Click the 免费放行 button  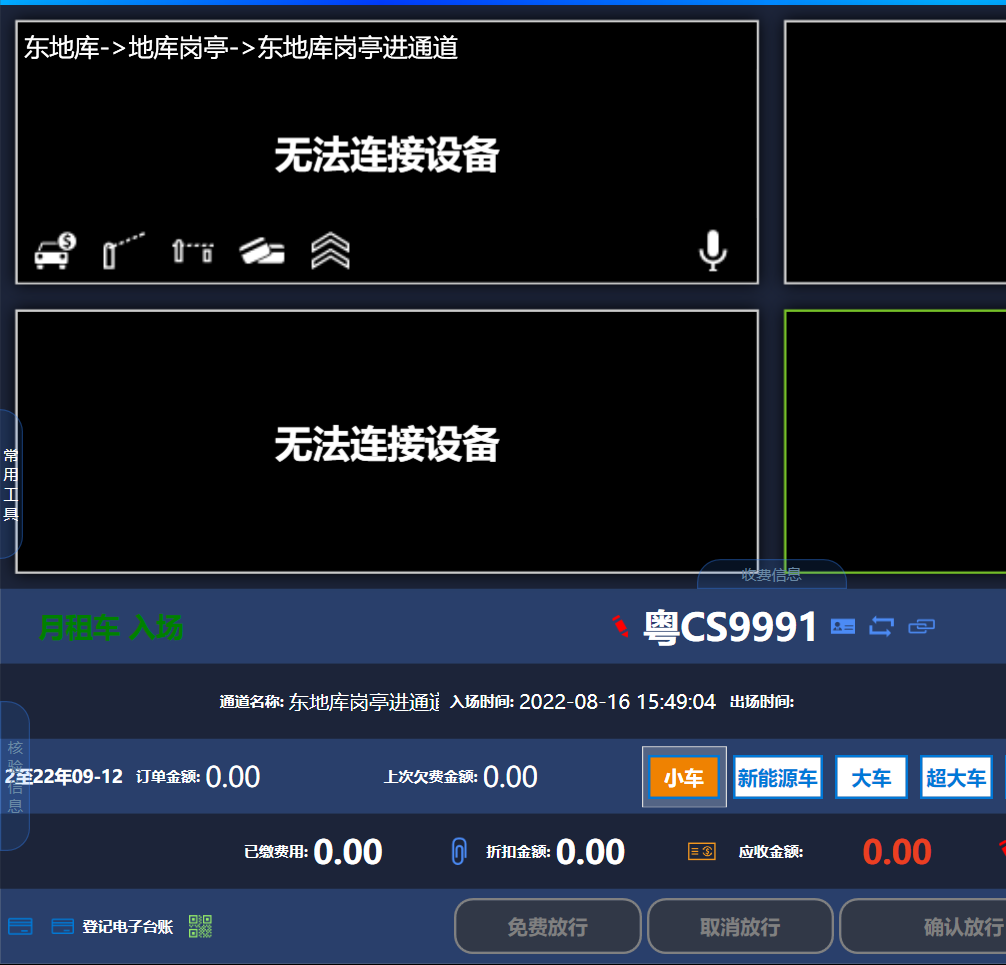click(x=548, y=927)
